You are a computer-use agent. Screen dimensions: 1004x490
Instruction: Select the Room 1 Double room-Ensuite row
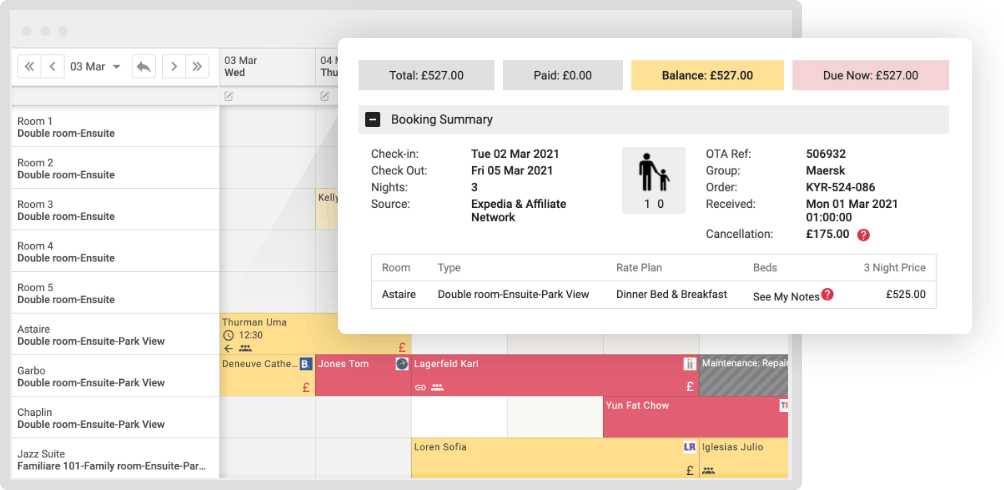[115, 127]
